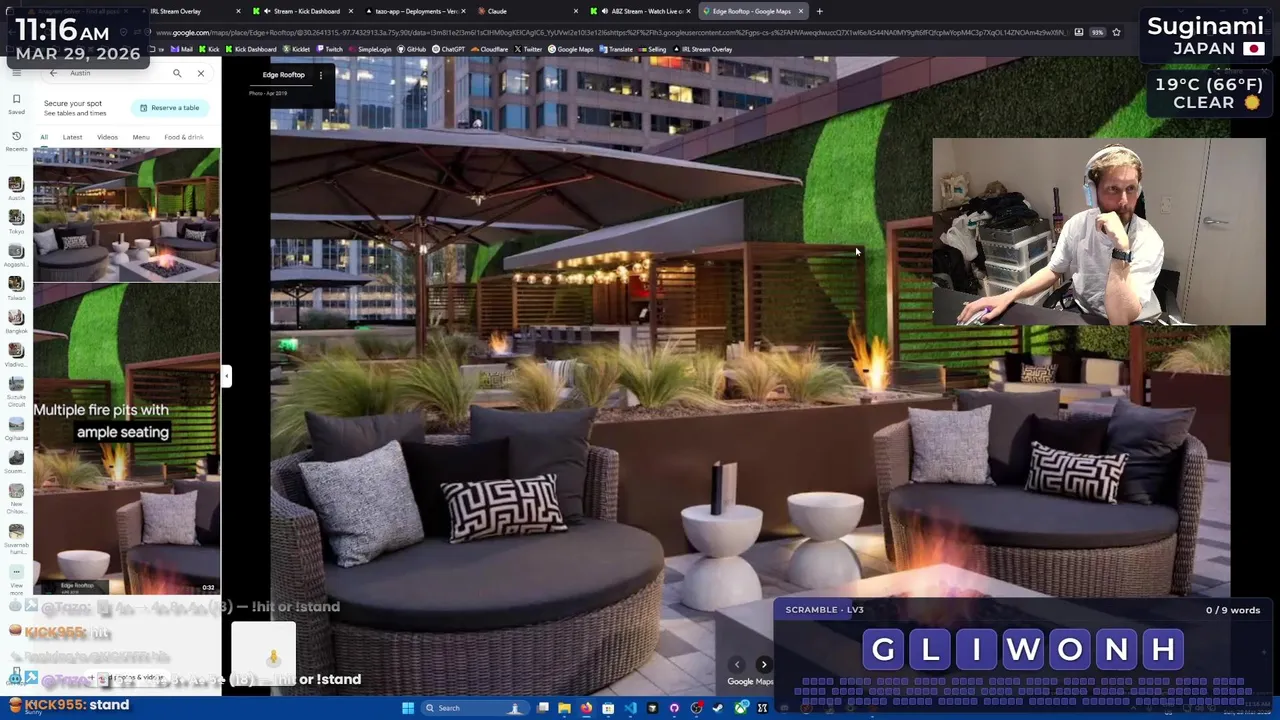Open the SimpleLogin bookmark

[x=370, y=49]
